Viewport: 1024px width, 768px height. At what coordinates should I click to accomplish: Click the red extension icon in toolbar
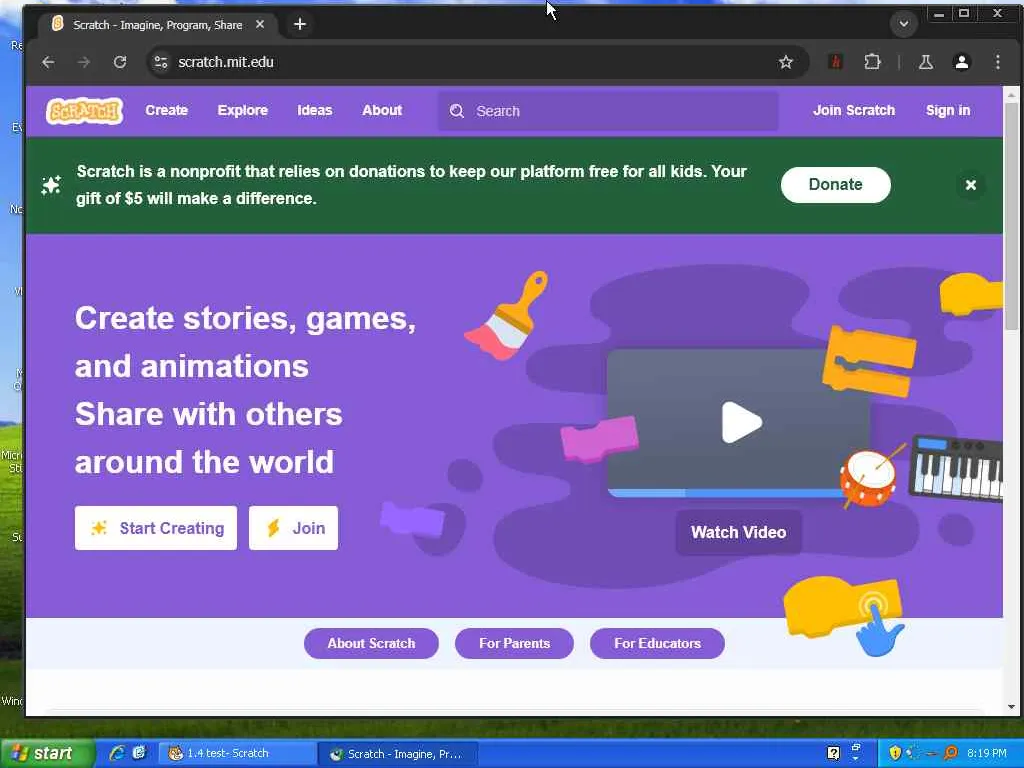(835, 62)
